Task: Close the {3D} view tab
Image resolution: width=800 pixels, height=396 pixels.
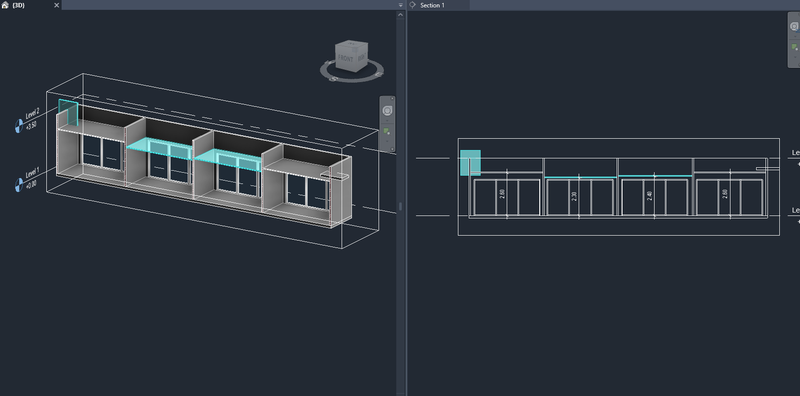Action: click(x=57, y=5)
